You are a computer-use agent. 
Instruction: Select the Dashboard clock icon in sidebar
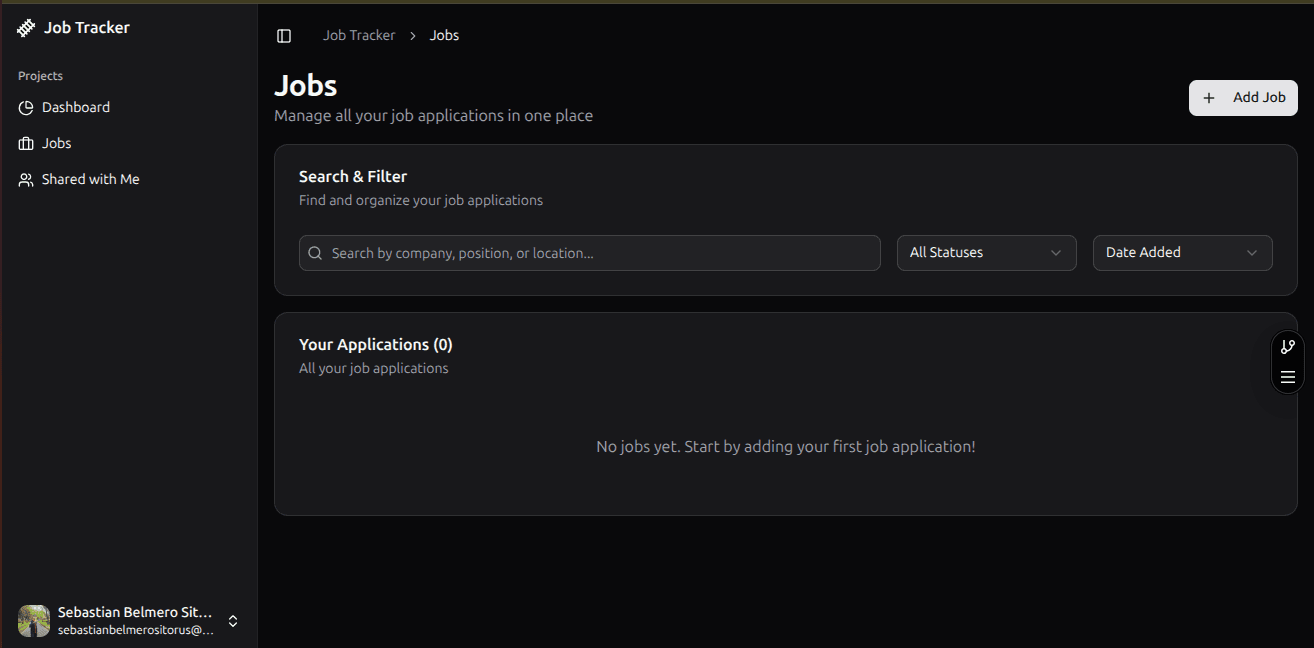(25, 107)
